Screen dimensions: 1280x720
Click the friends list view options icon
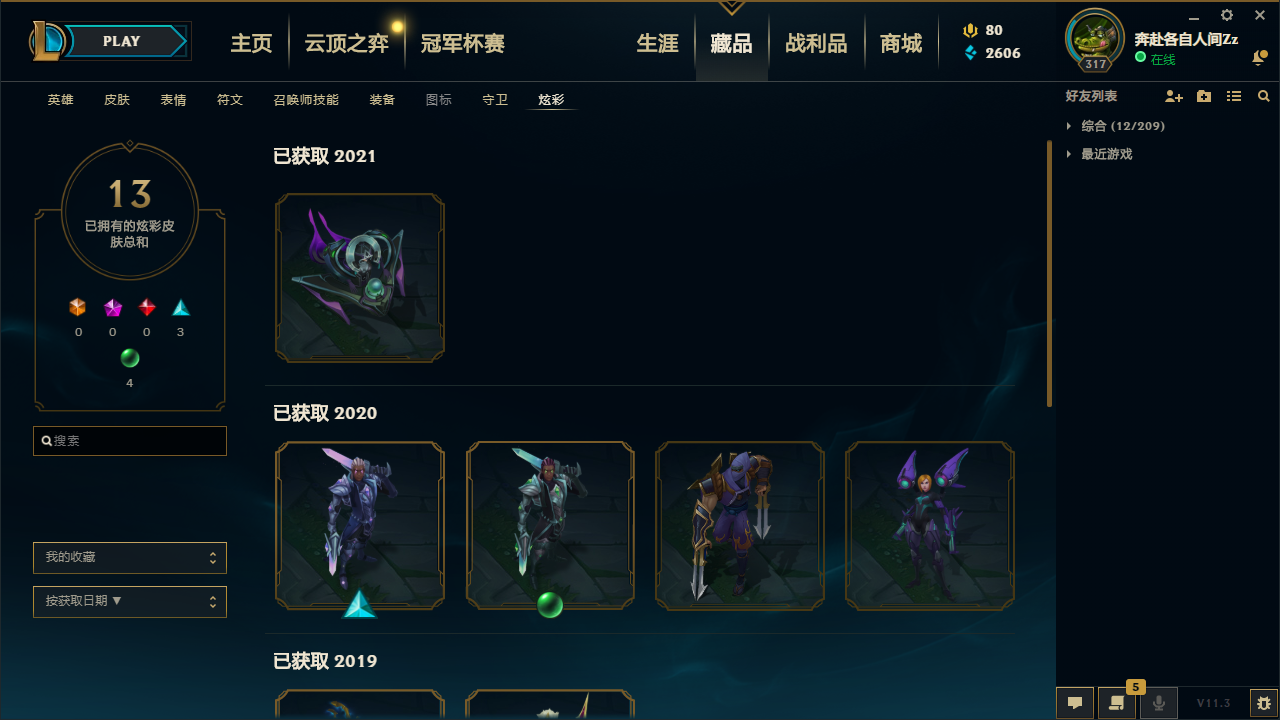1234,96
